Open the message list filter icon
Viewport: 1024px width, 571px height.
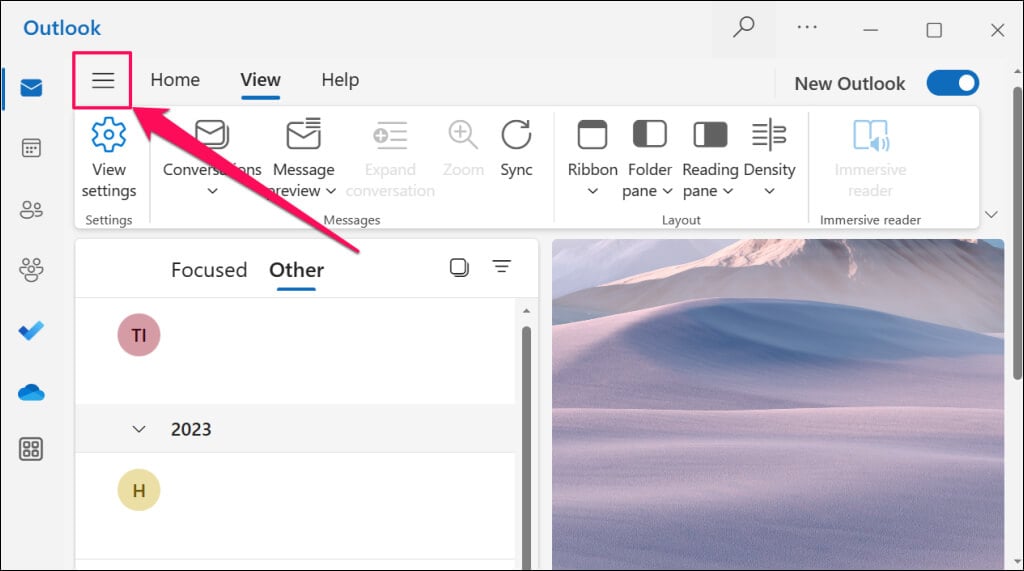click(502, 267)
